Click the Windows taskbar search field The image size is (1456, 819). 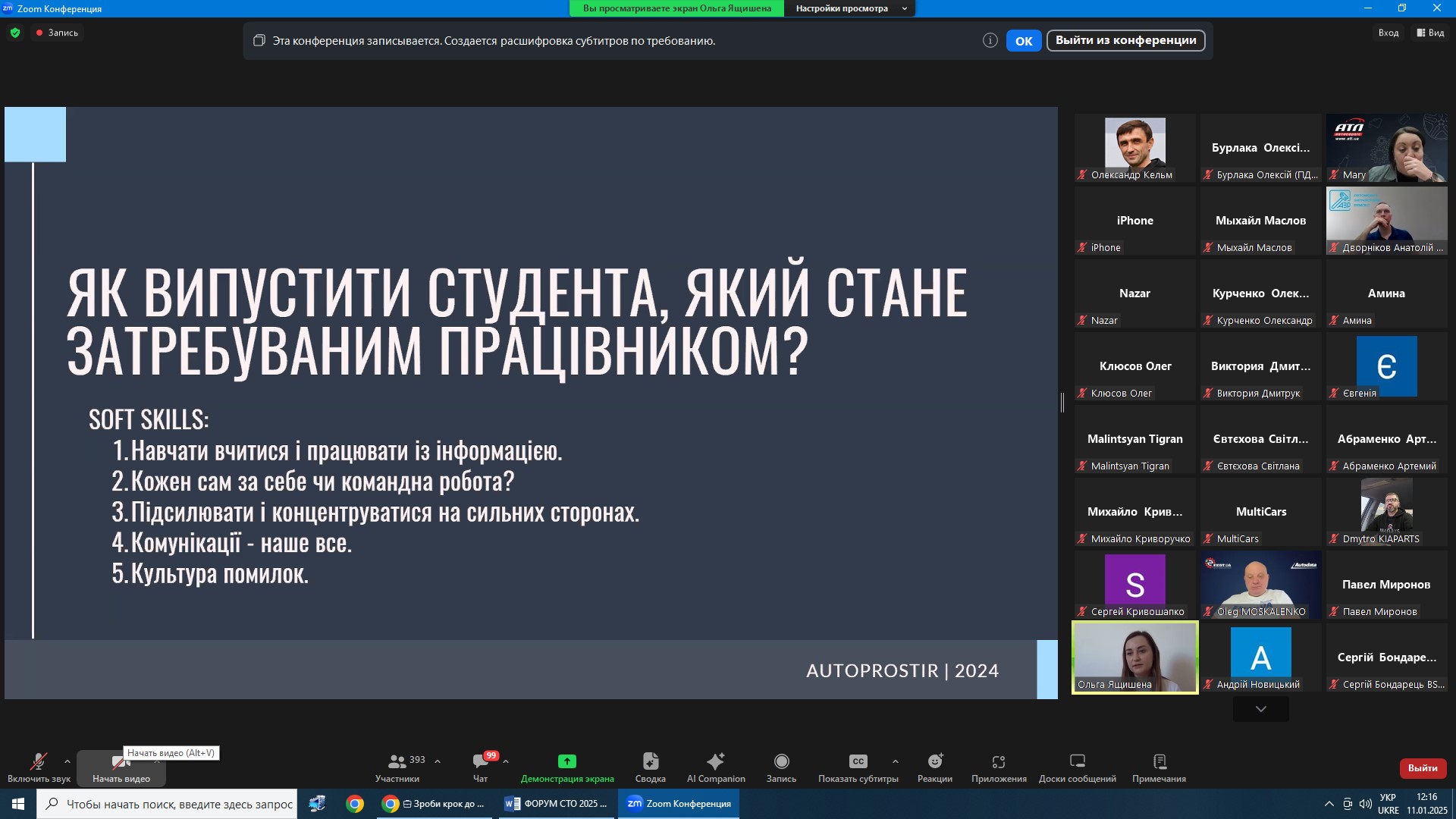point(167,804)
